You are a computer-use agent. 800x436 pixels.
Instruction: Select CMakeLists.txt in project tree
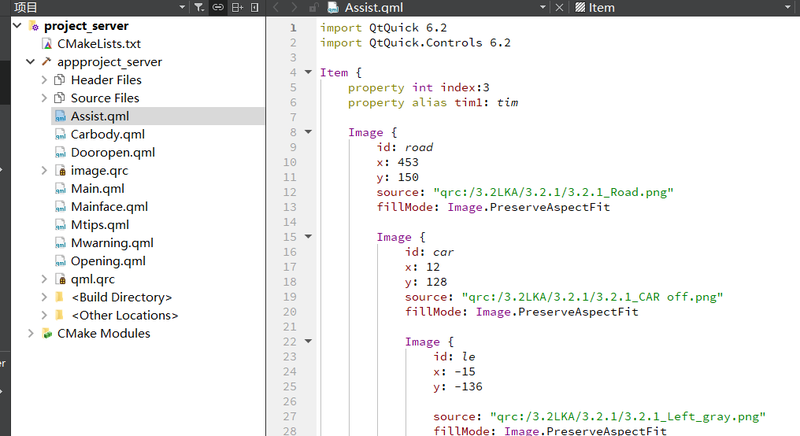tap(98, 44)
